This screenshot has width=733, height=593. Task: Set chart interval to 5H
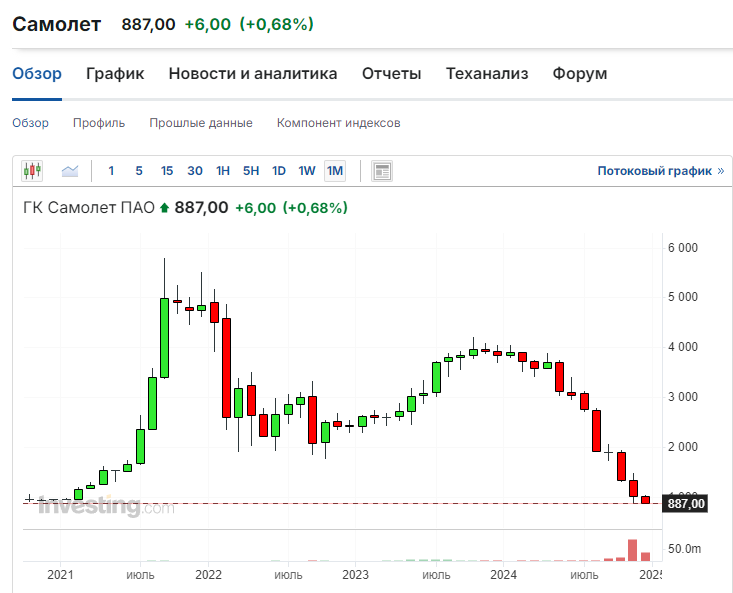[x=251, y=171]
